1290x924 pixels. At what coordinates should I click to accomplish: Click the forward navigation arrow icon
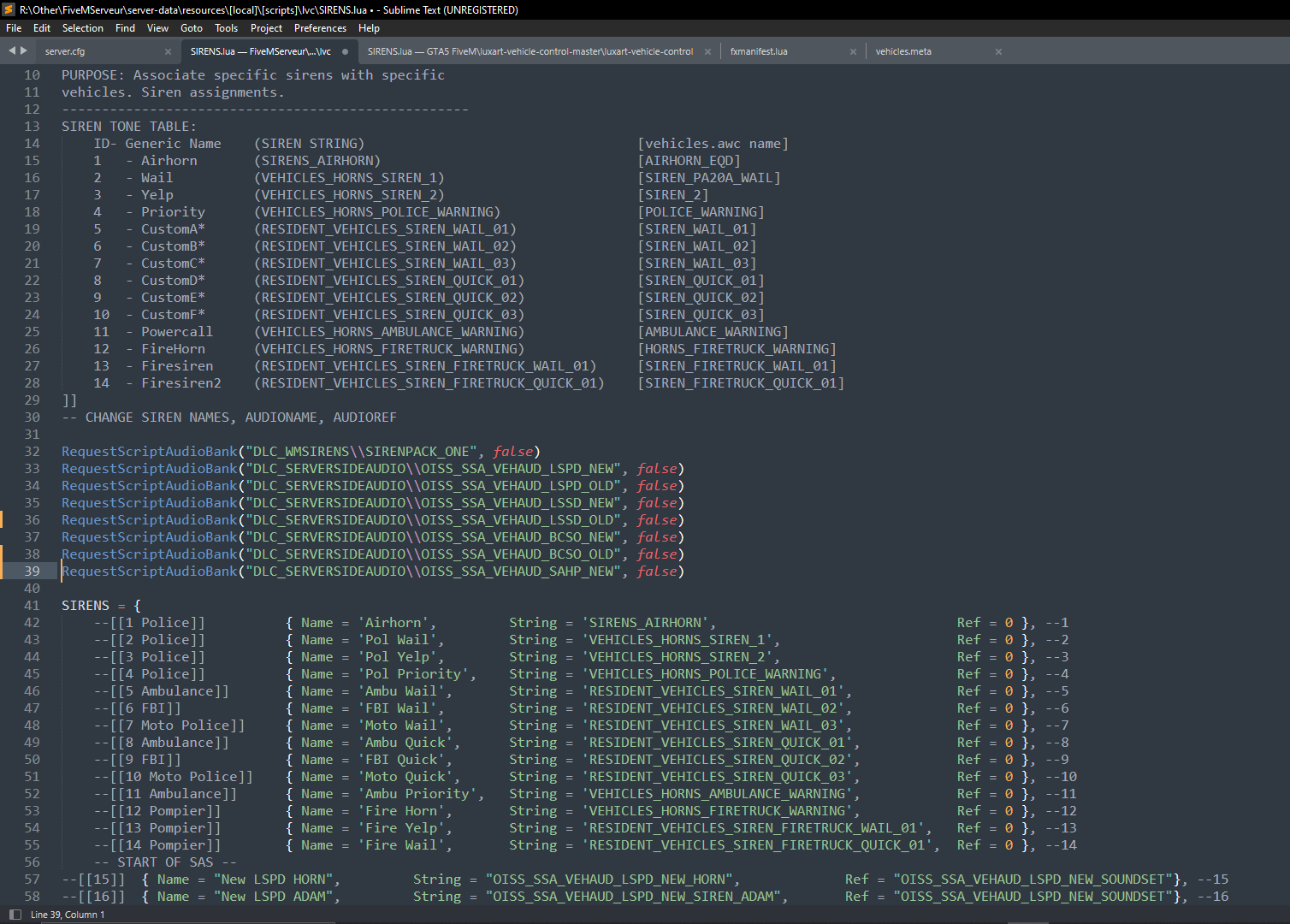pyautogui.click(x=23, y=50)
